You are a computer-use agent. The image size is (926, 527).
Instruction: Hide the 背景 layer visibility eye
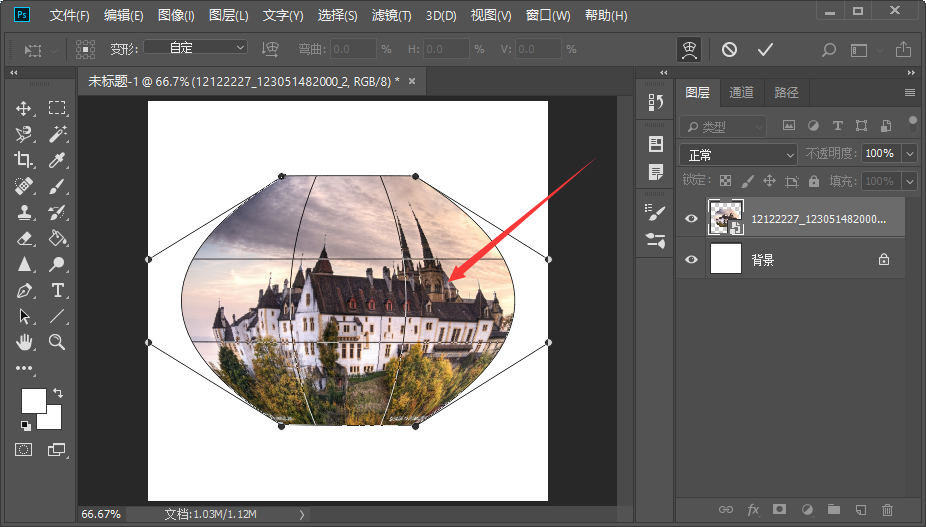pos(691,259)
